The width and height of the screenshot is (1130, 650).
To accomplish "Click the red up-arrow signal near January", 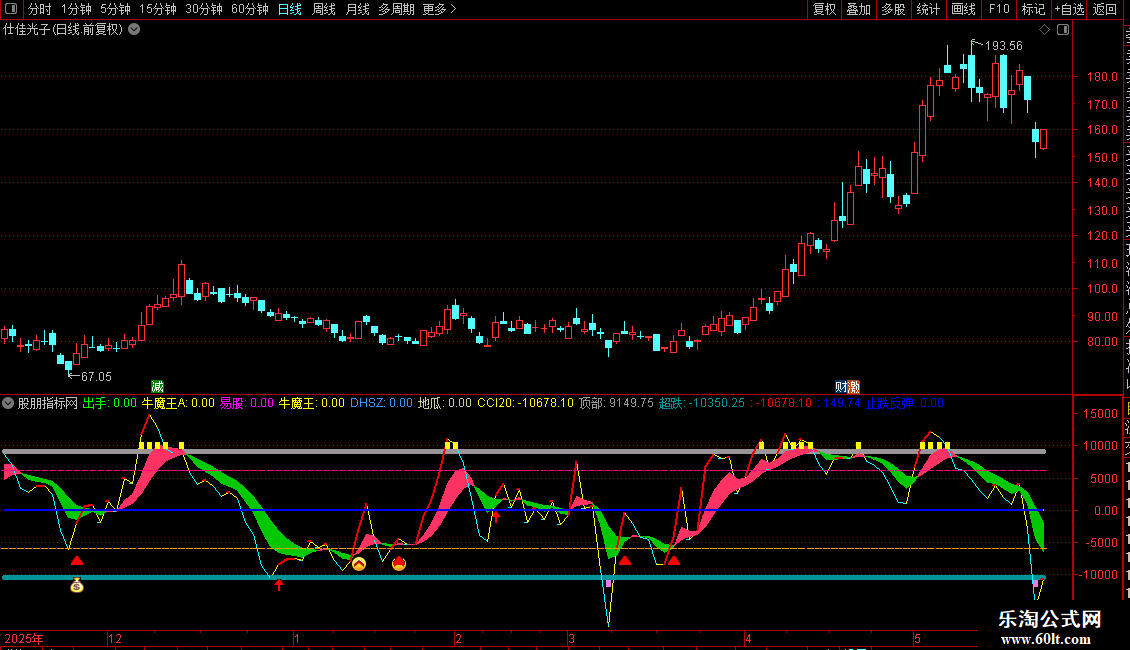I will (x=279, y=584).
